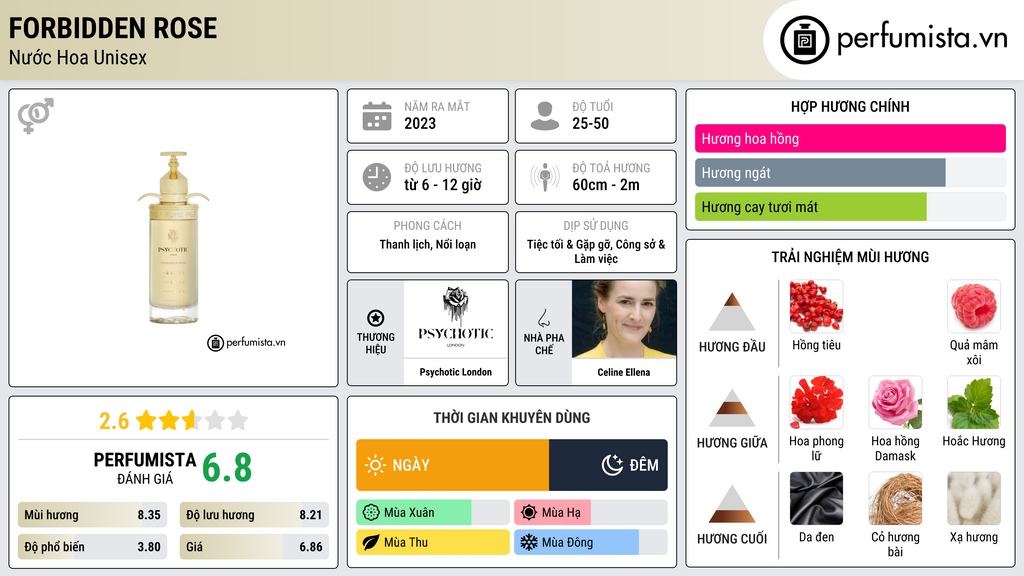Click the Ngày daytime segment
Viewport: 1024px width, 576px height.
(x=453, y=465)
